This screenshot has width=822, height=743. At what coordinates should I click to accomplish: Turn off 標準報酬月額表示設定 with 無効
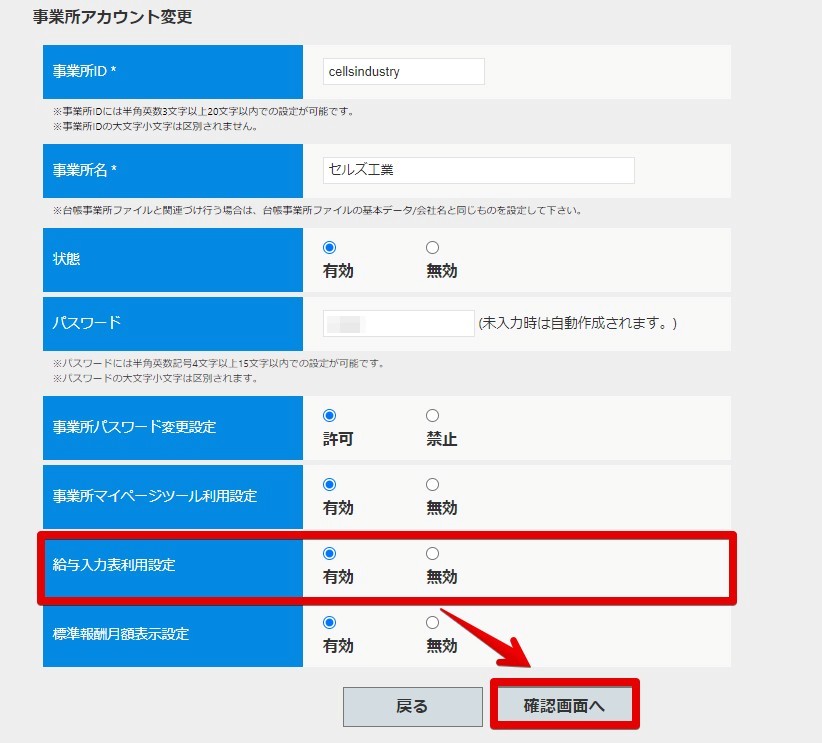pyautogui.click(x=432, y=623)
